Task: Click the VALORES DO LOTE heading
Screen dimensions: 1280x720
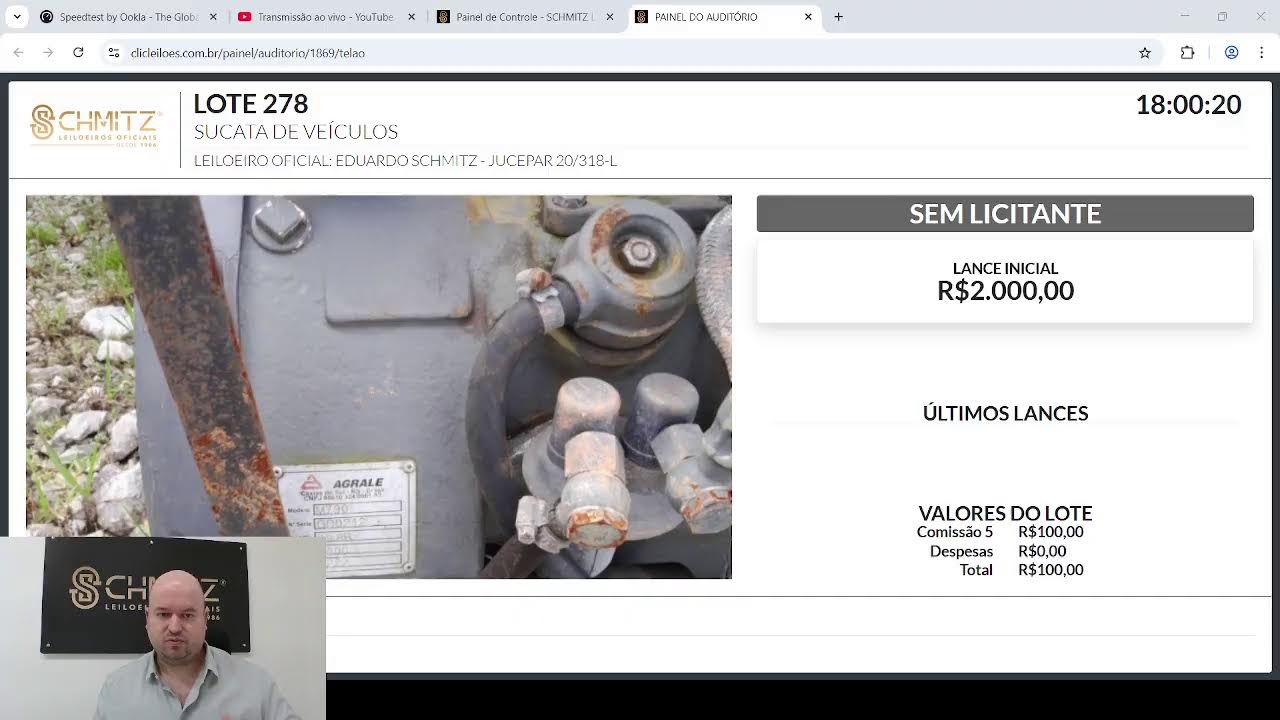Action: tap(1005, 513)
